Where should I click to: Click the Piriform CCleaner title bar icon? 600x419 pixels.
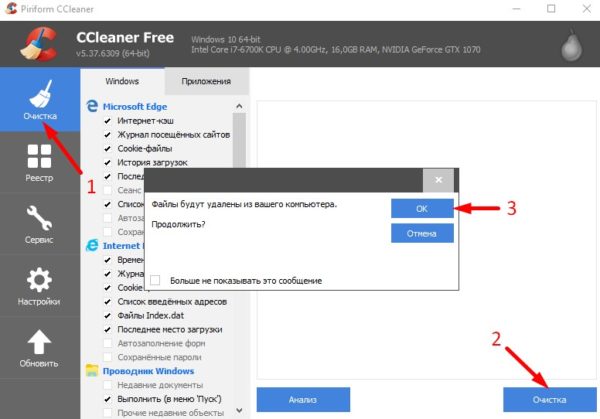11,9
